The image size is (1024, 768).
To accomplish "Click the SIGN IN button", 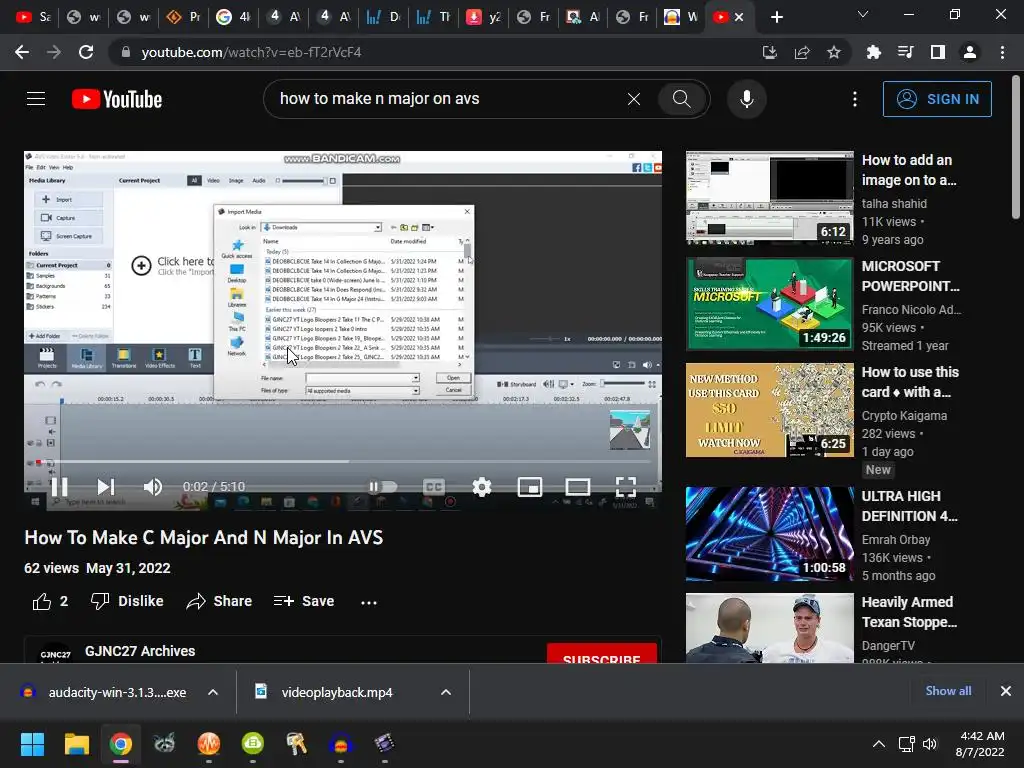I will [x=937, y=99].
